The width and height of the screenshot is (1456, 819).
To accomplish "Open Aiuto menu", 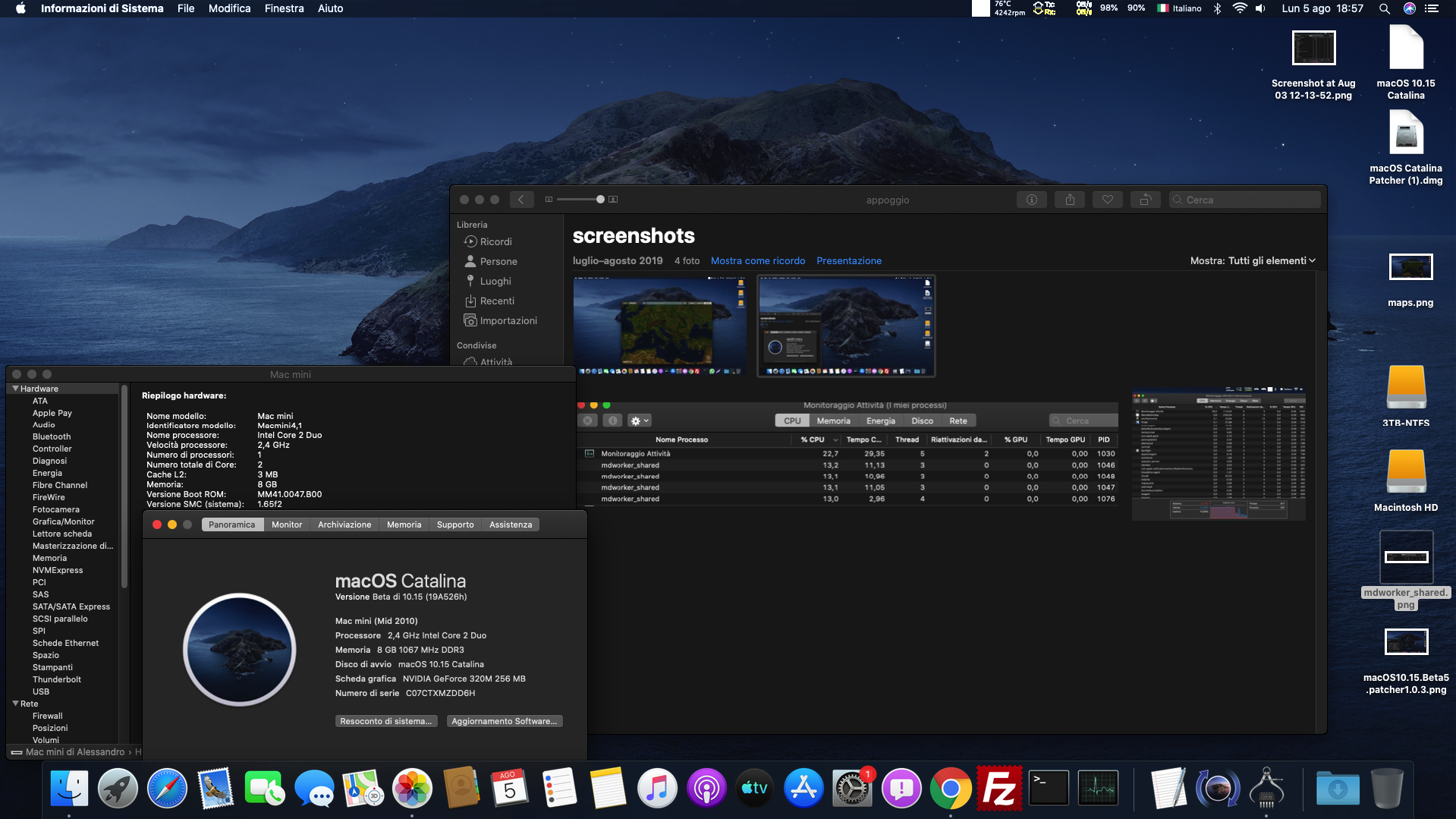I will 330,8.
